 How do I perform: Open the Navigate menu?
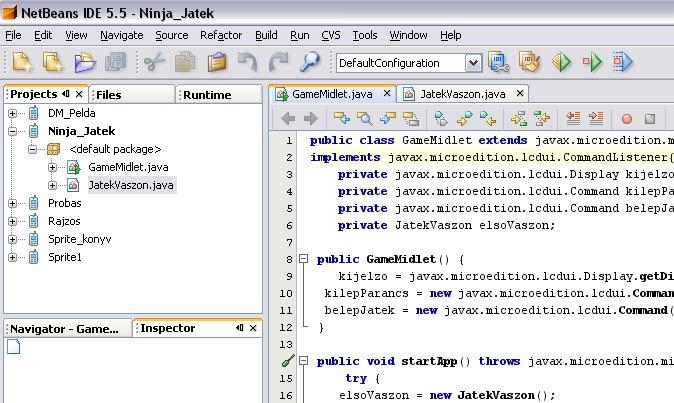(x=122, y=35)
